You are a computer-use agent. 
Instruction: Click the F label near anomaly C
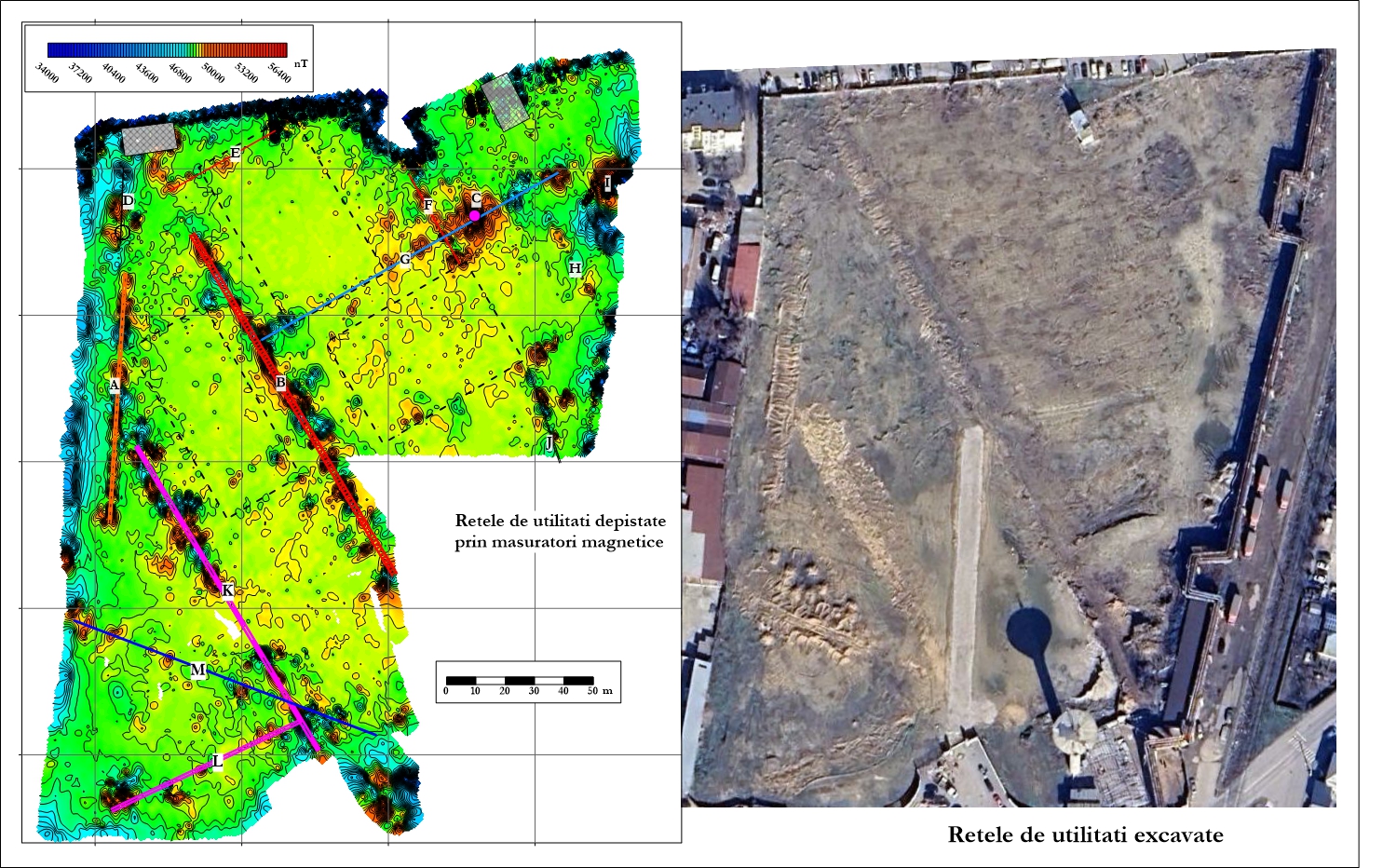[x=427, y=205]
